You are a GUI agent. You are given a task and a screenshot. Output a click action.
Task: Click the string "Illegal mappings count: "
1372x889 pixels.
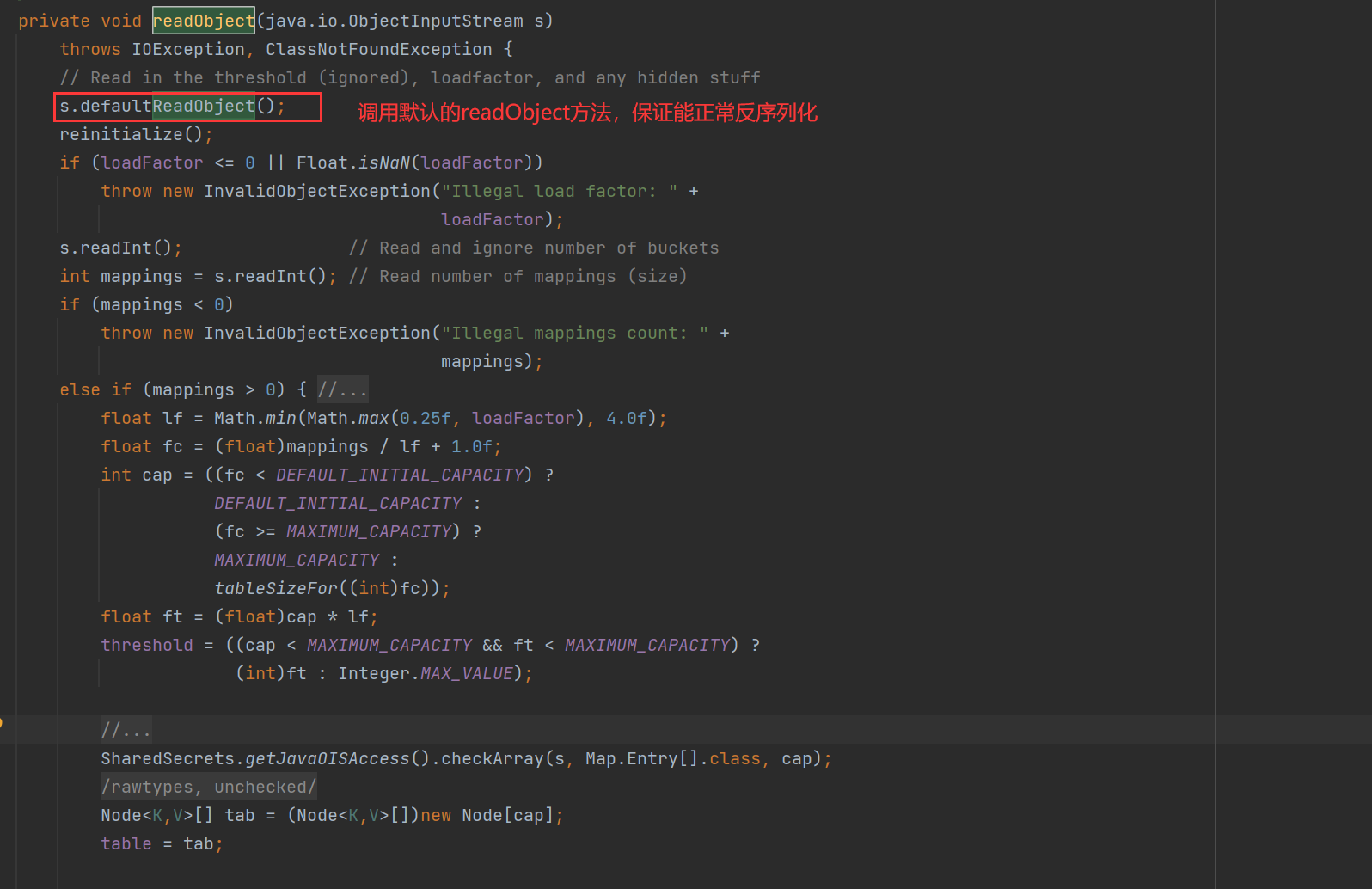pyautogui.click(x=575, y=333)
